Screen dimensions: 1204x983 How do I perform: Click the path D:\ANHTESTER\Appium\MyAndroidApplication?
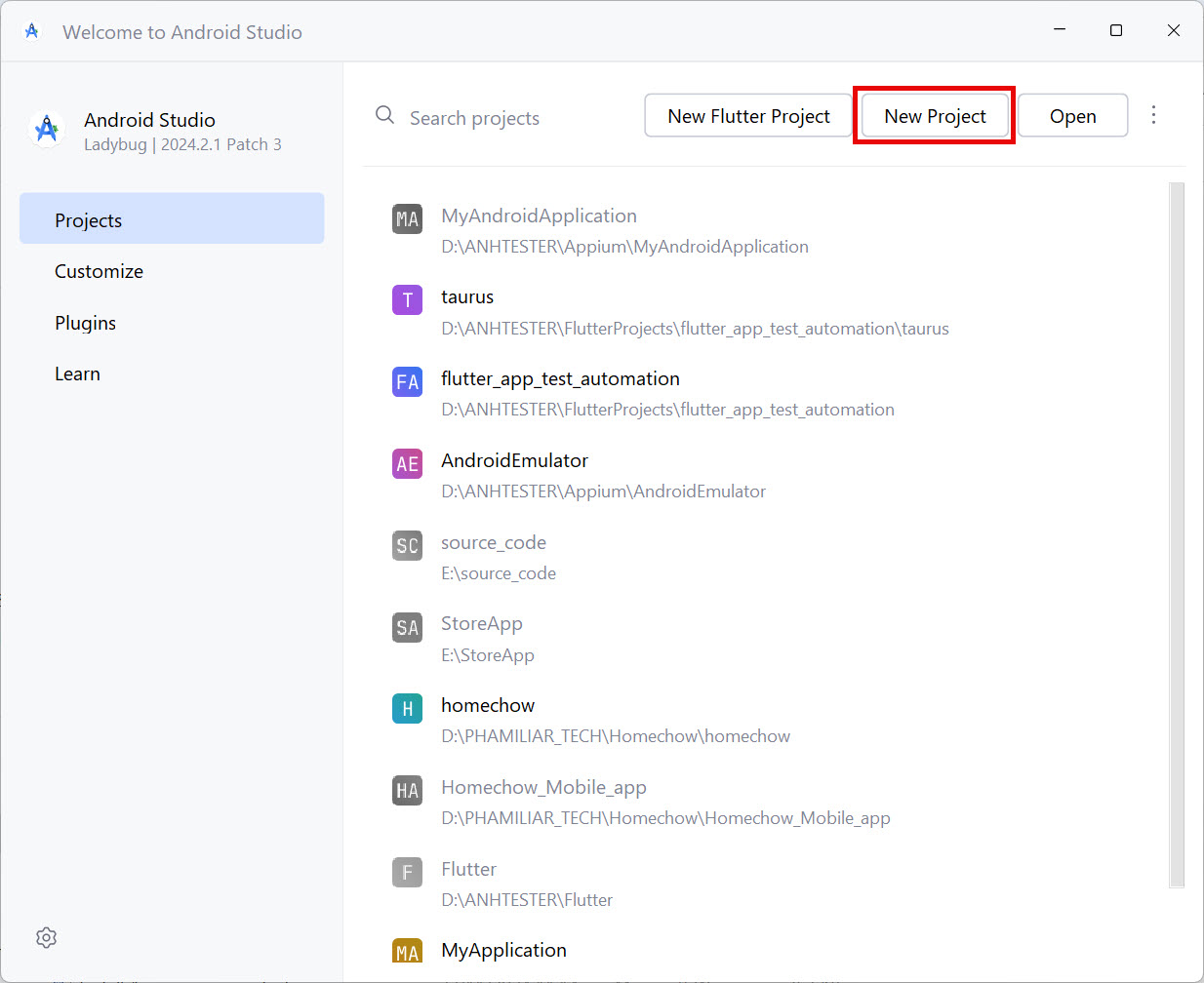(x=624, y=247)
